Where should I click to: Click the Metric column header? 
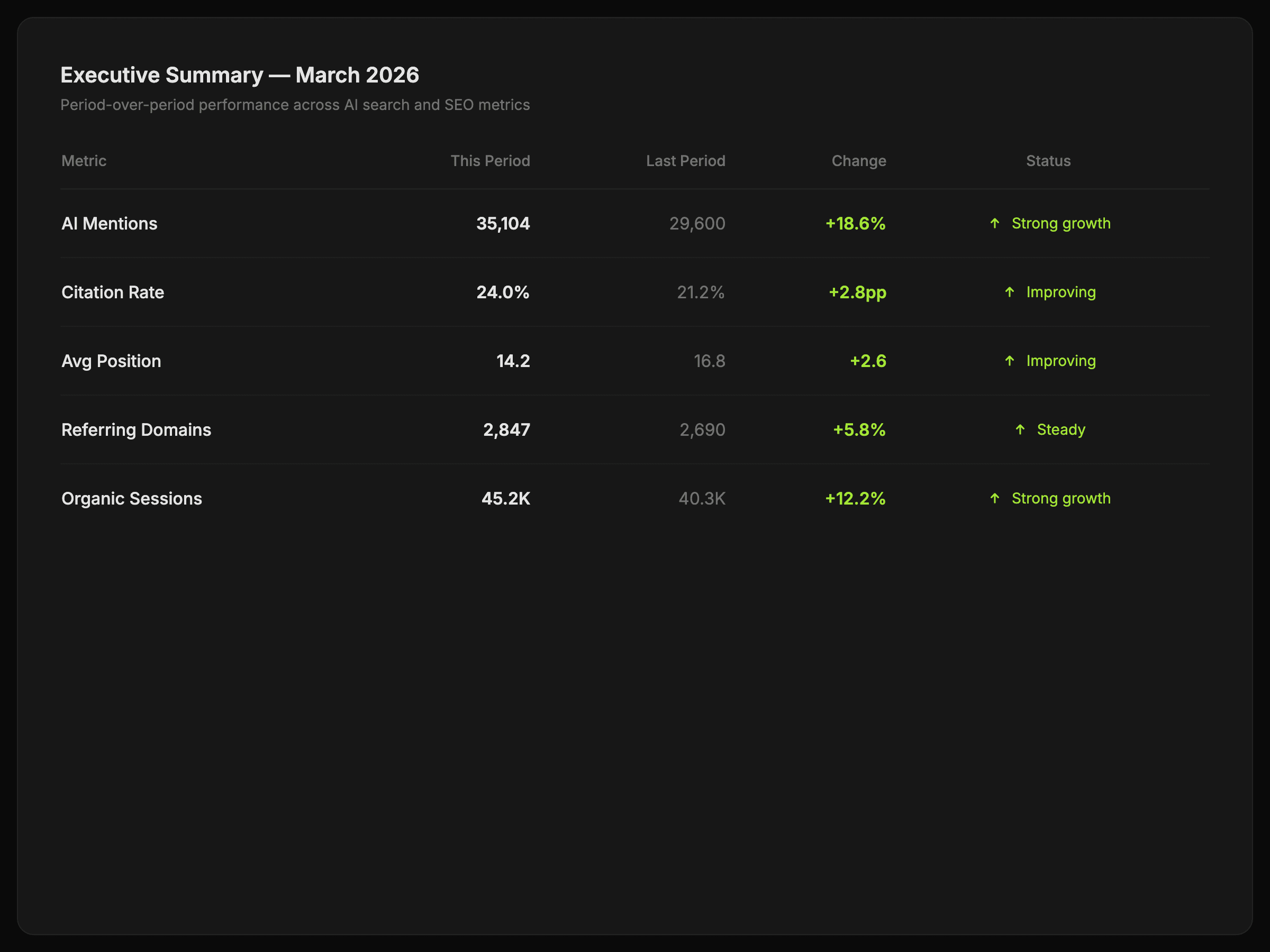(x=84, y=161)
